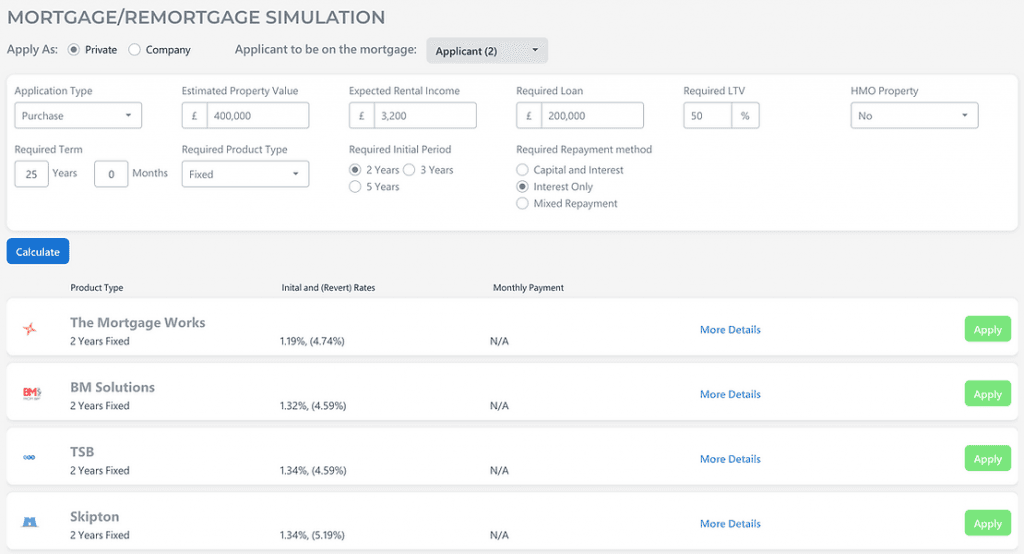The height and width of the screenshot is (554, 1024).
Task: Click Required Term Months field 0
Action: (111, 174)
